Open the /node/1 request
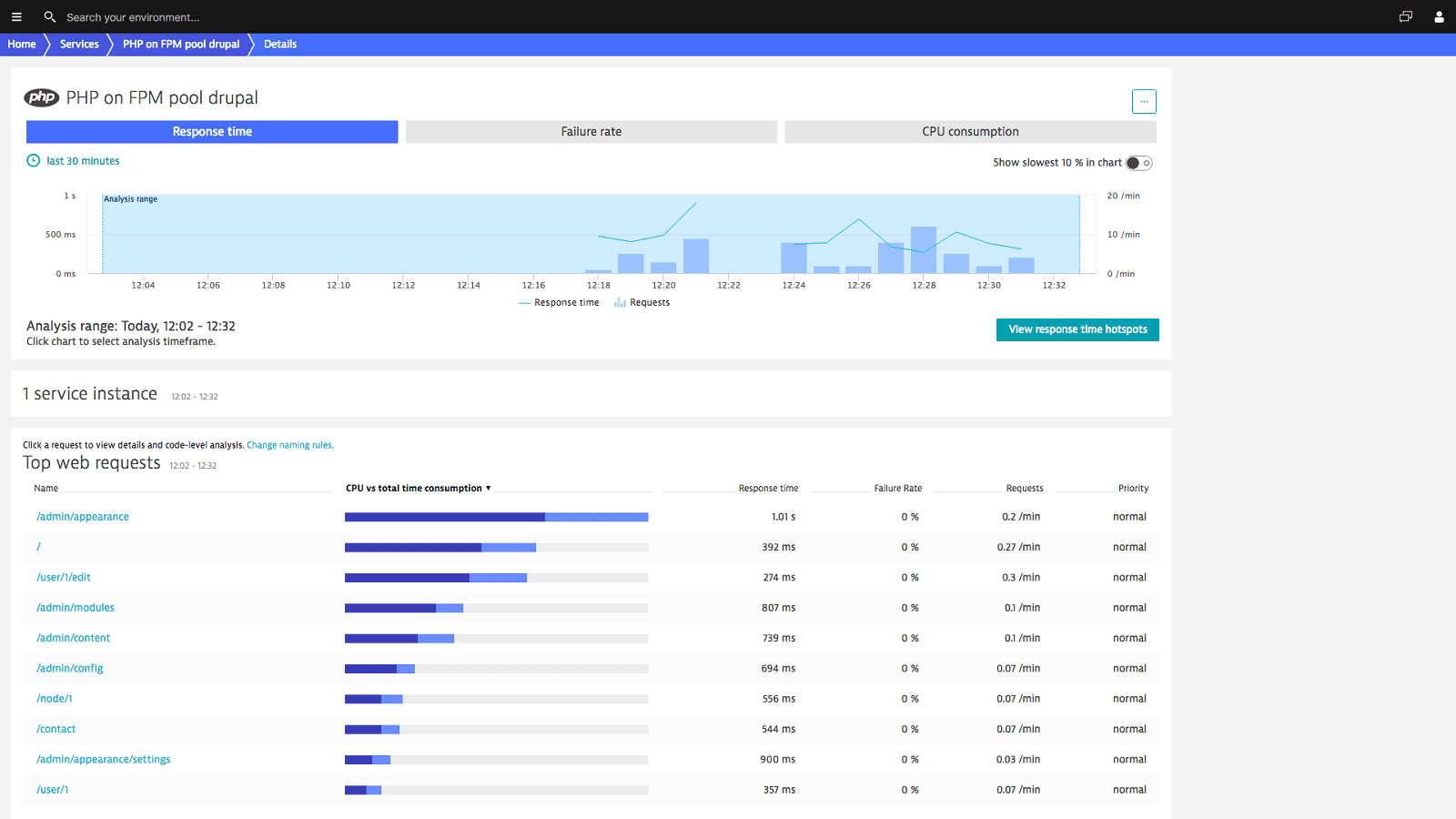The width and height of the screenshot is (1456, 819). (55, 699)
